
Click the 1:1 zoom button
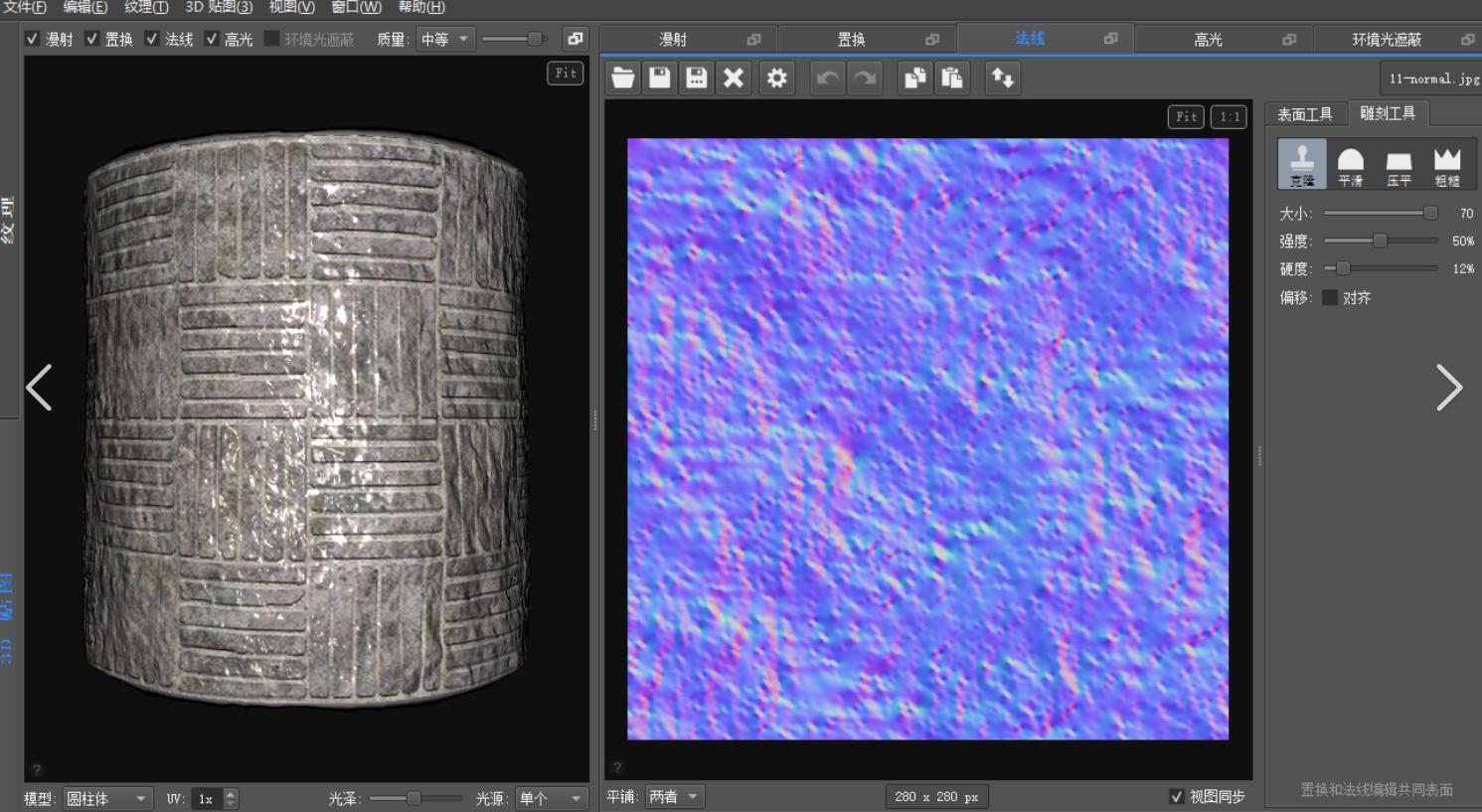pos(1230,117)
